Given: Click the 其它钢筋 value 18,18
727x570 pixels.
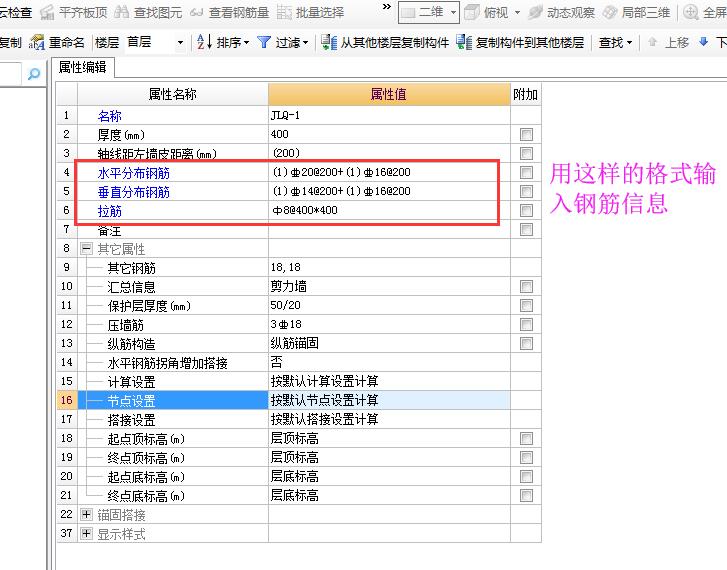Looking at the screenshot, I should (389, 268).
